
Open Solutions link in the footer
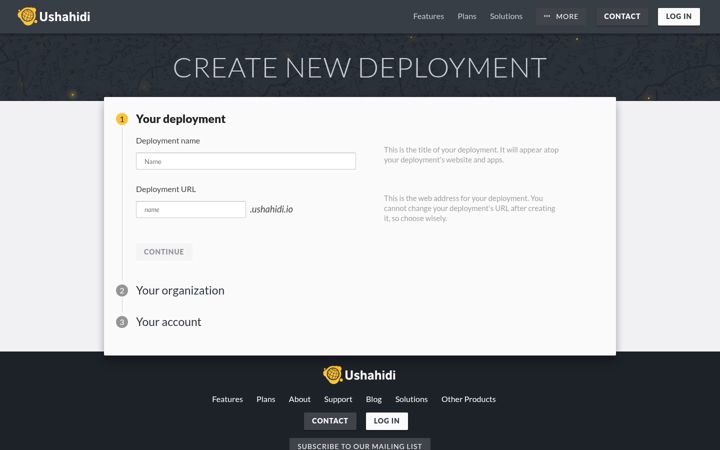tap(411, 399)
